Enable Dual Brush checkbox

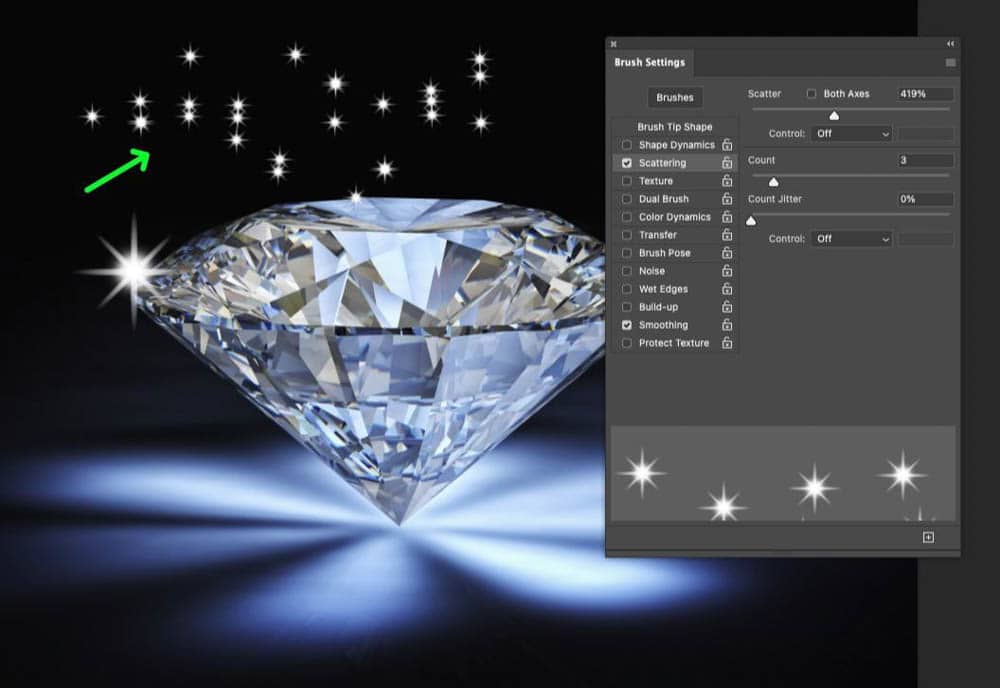click(x=627, y=199)
